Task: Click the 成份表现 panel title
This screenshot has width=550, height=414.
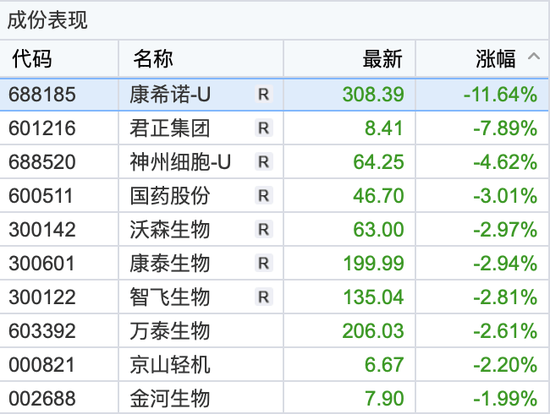Action: pyautogui.click(x=47, y=20)
